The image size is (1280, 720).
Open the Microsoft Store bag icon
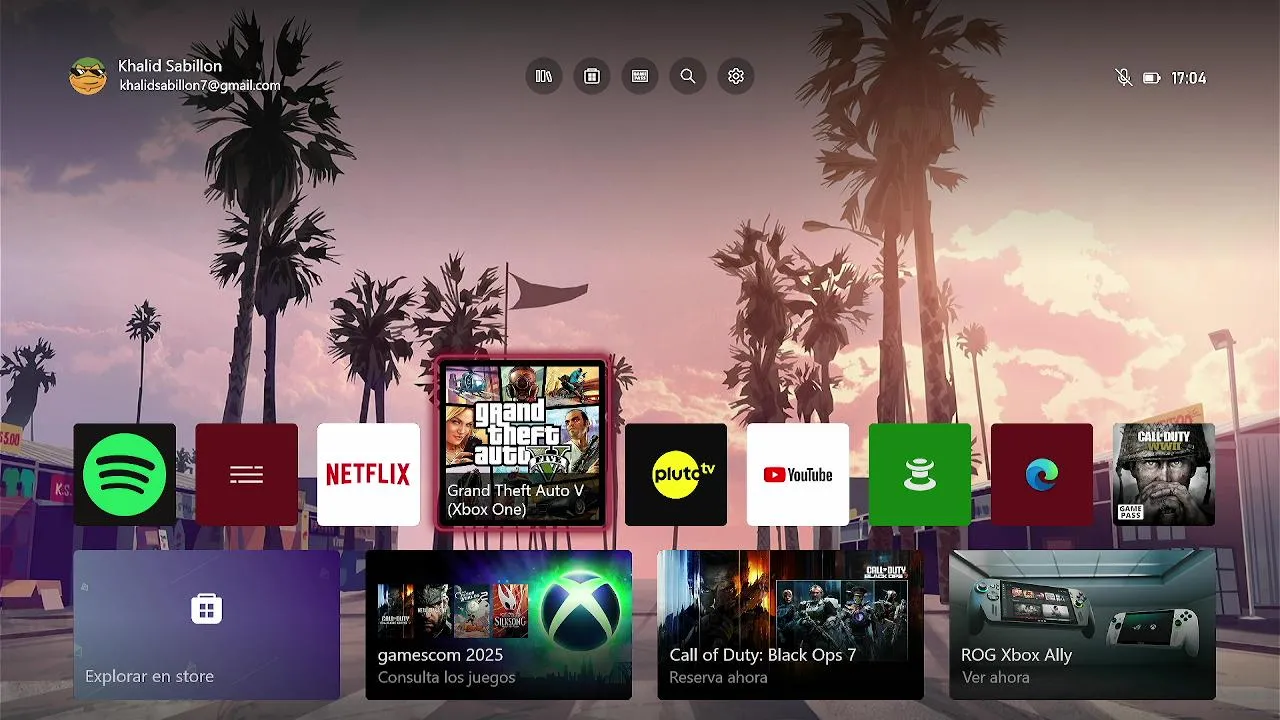point(592,76)
